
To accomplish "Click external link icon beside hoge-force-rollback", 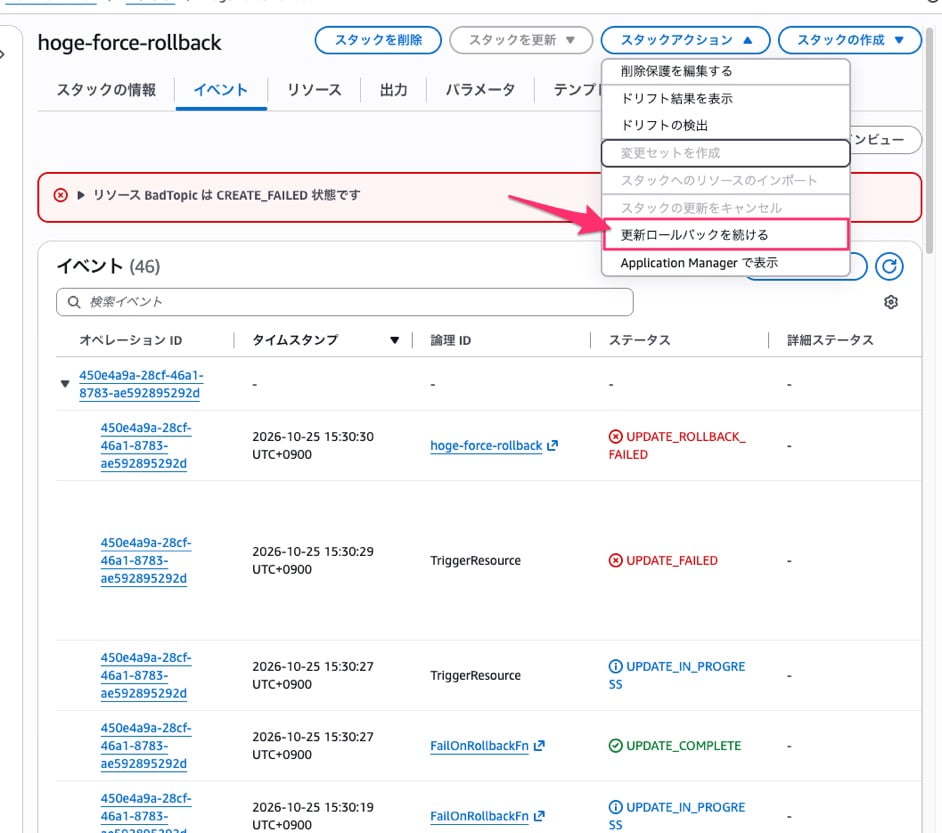I will pyautogui.click(x=552, y=445).
